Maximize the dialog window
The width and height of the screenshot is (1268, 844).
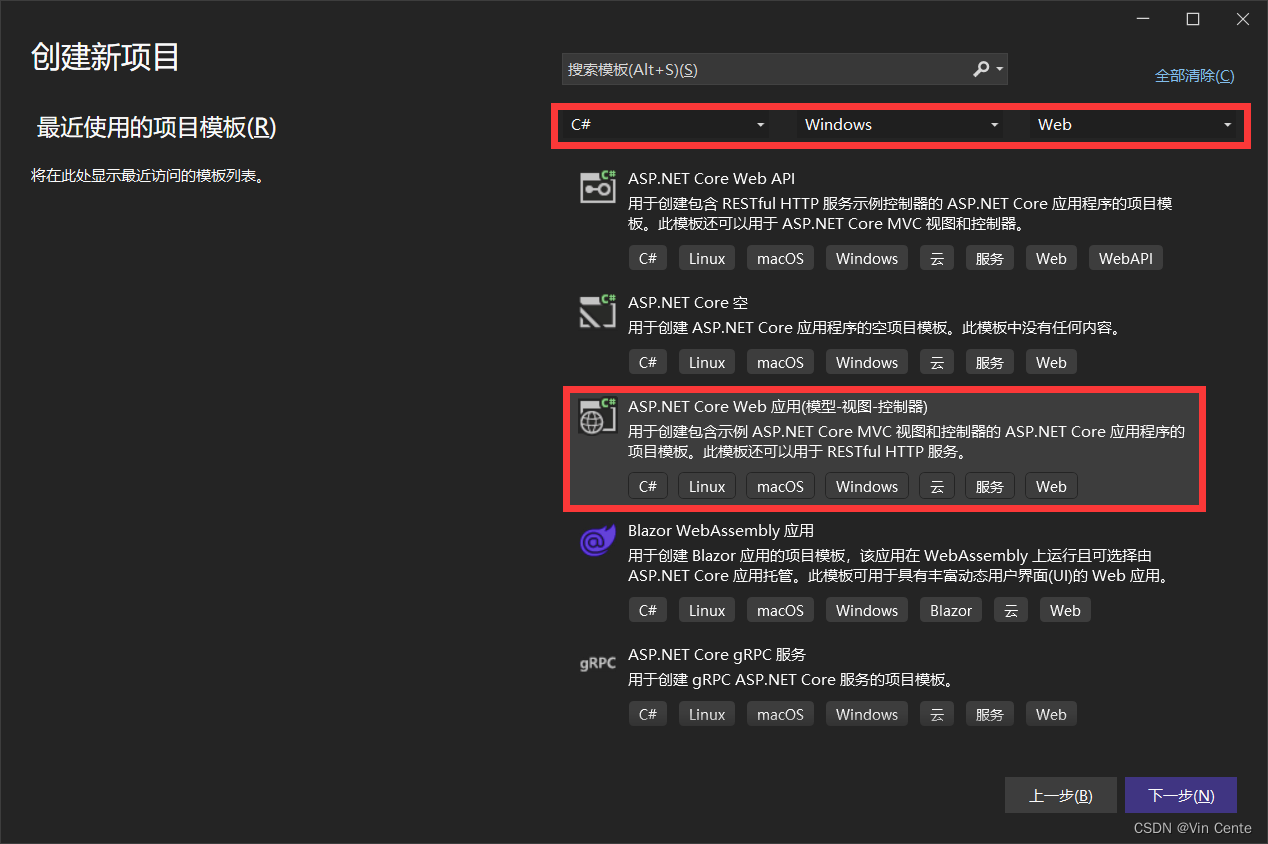(x=1192, y=19)
